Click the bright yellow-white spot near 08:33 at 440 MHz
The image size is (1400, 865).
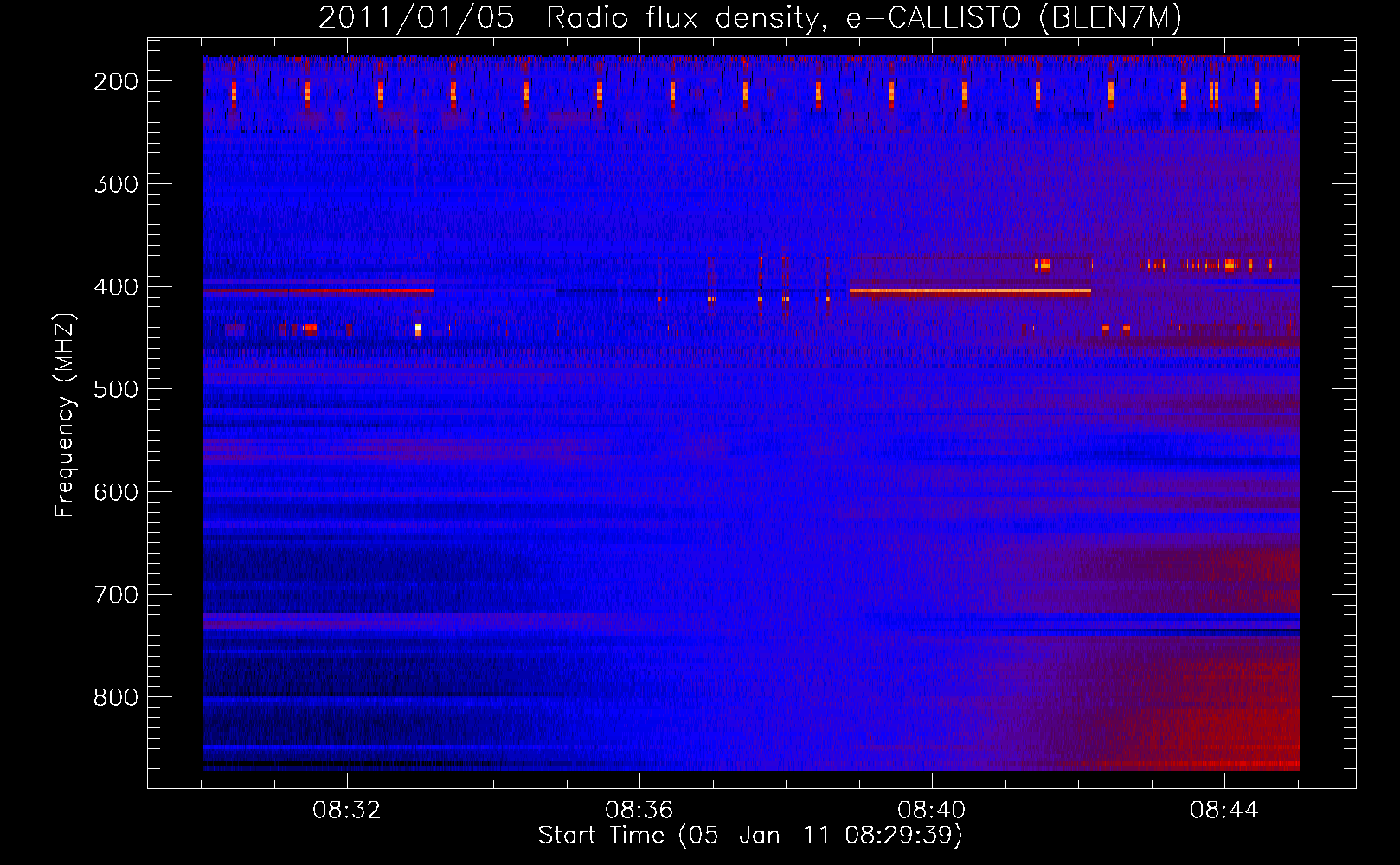click(x=418, y=329)
